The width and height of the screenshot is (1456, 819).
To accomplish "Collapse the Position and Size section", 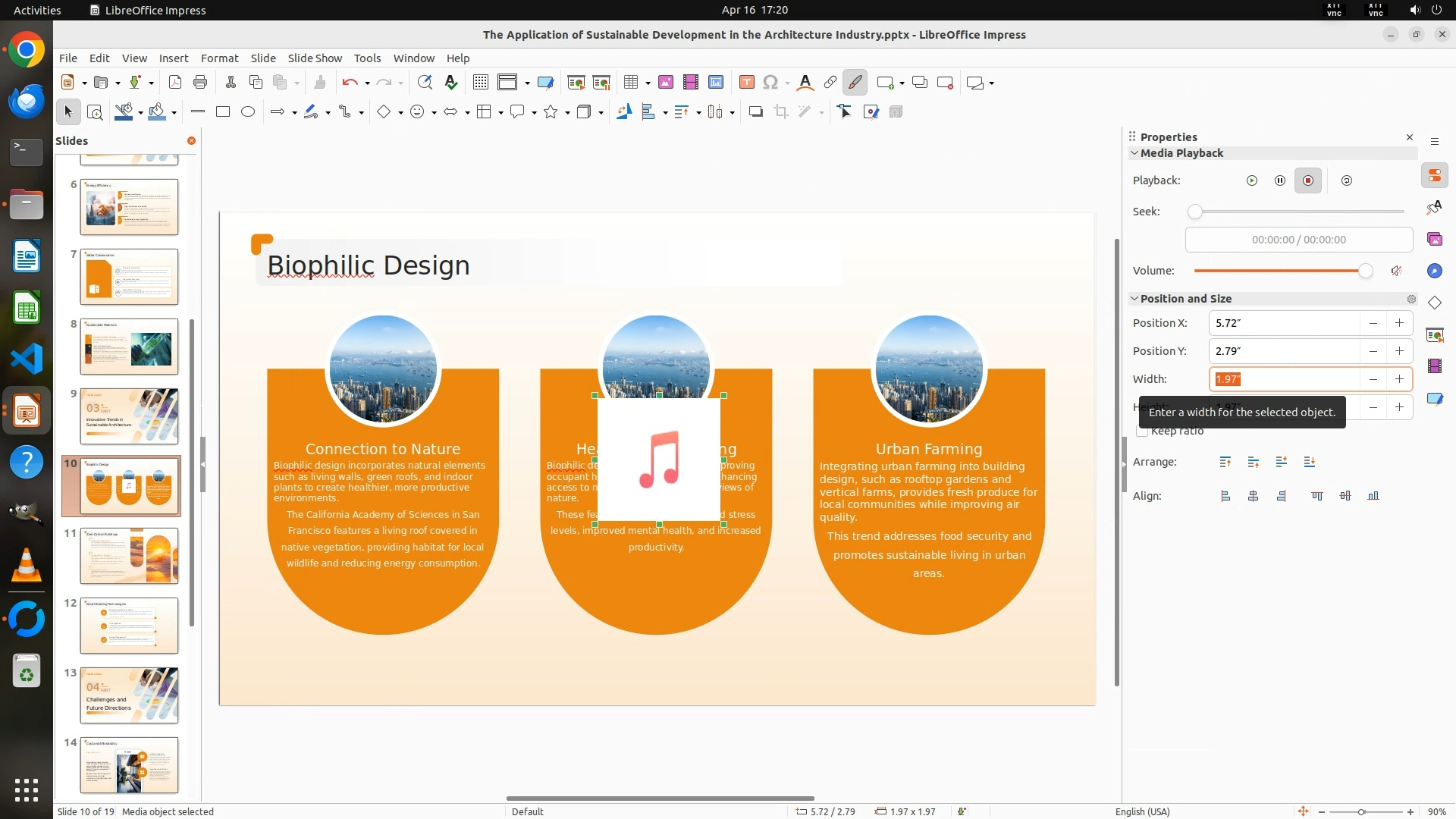I will (x=1134, y=299).
